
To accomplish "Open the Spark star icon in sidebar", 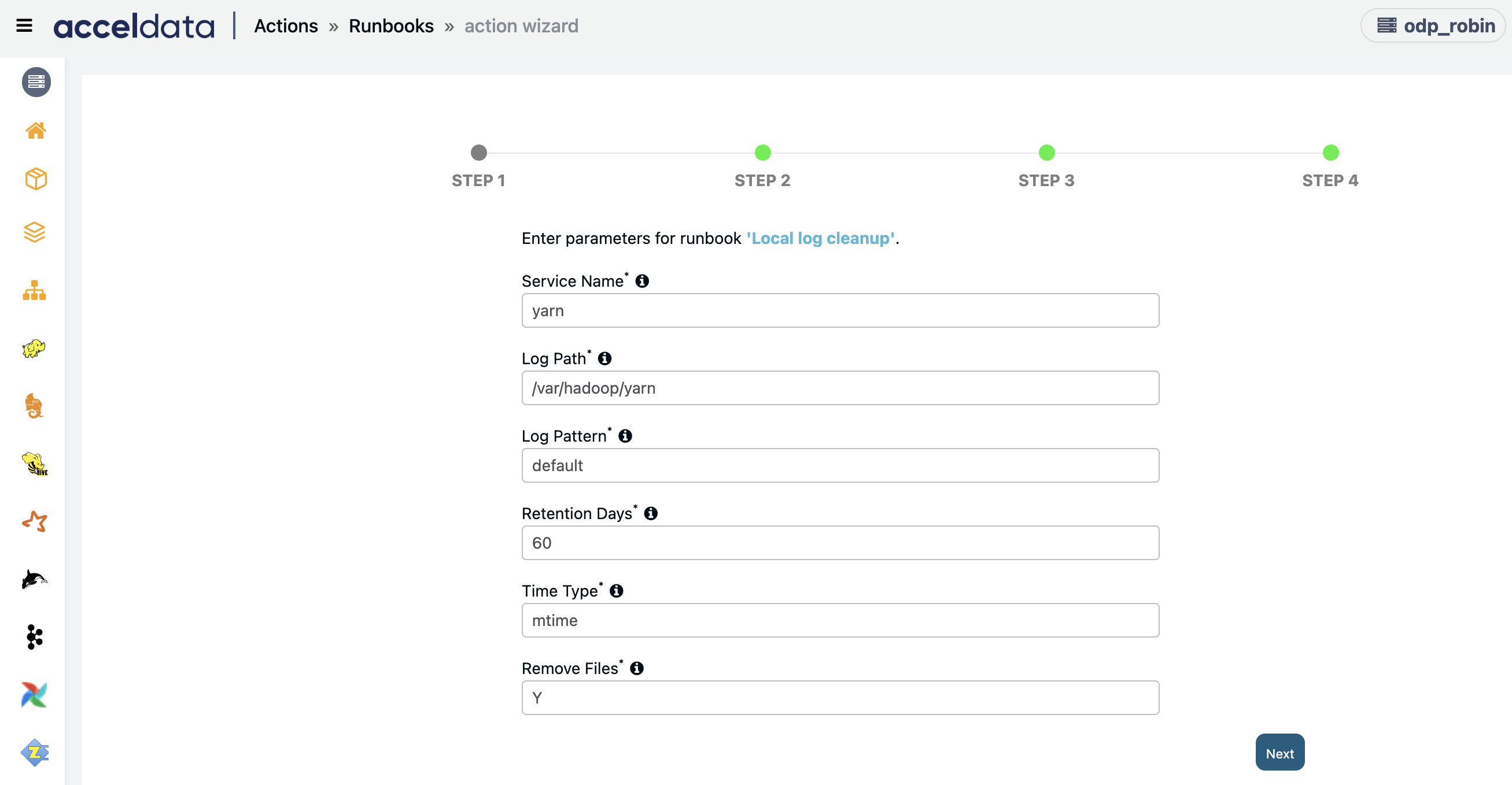I will tap(35, 521).
